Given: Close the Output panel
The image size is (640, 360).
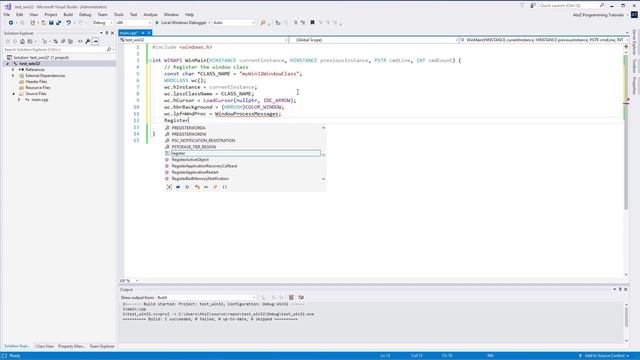Looking at the screenshot, I should (626, 289).
